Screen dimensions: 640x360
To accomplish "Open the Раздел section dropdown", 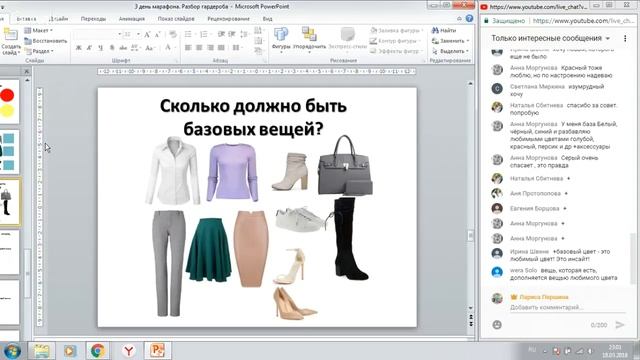I will tap(40, 51).
